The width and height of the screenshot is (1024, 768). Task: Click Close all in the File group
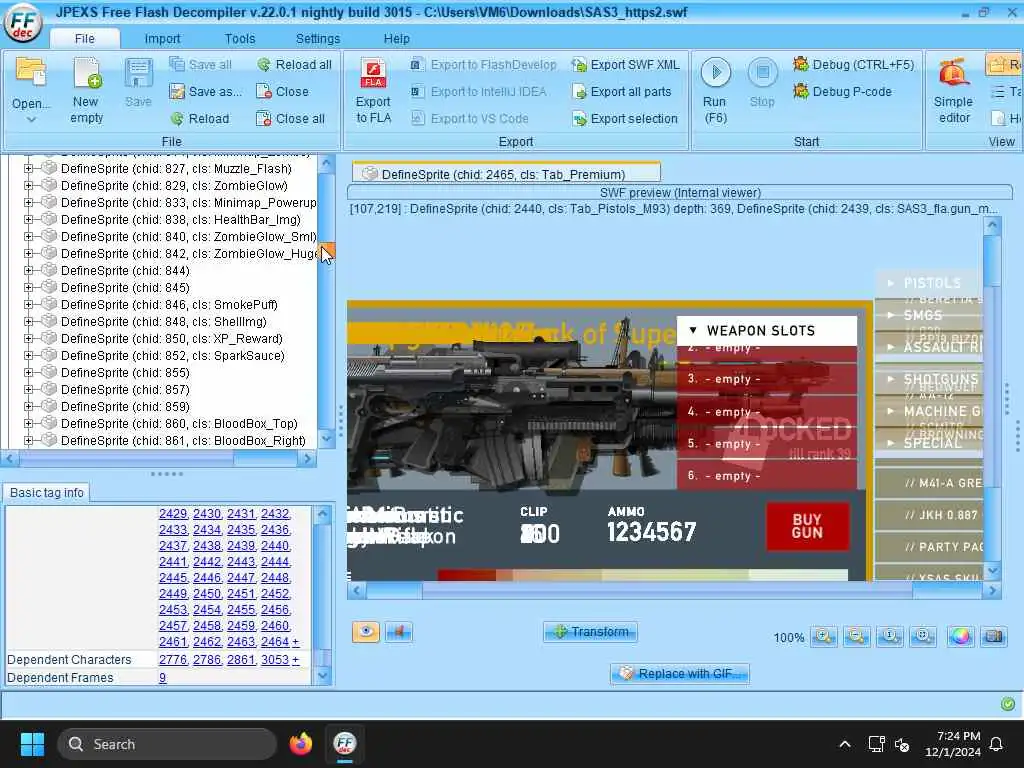291,119
